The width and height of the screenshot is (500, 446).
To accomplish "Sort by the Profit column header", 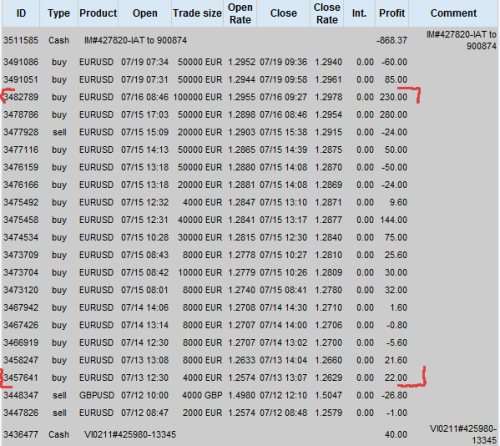I will pyautogui.click(x=392, y=13).
